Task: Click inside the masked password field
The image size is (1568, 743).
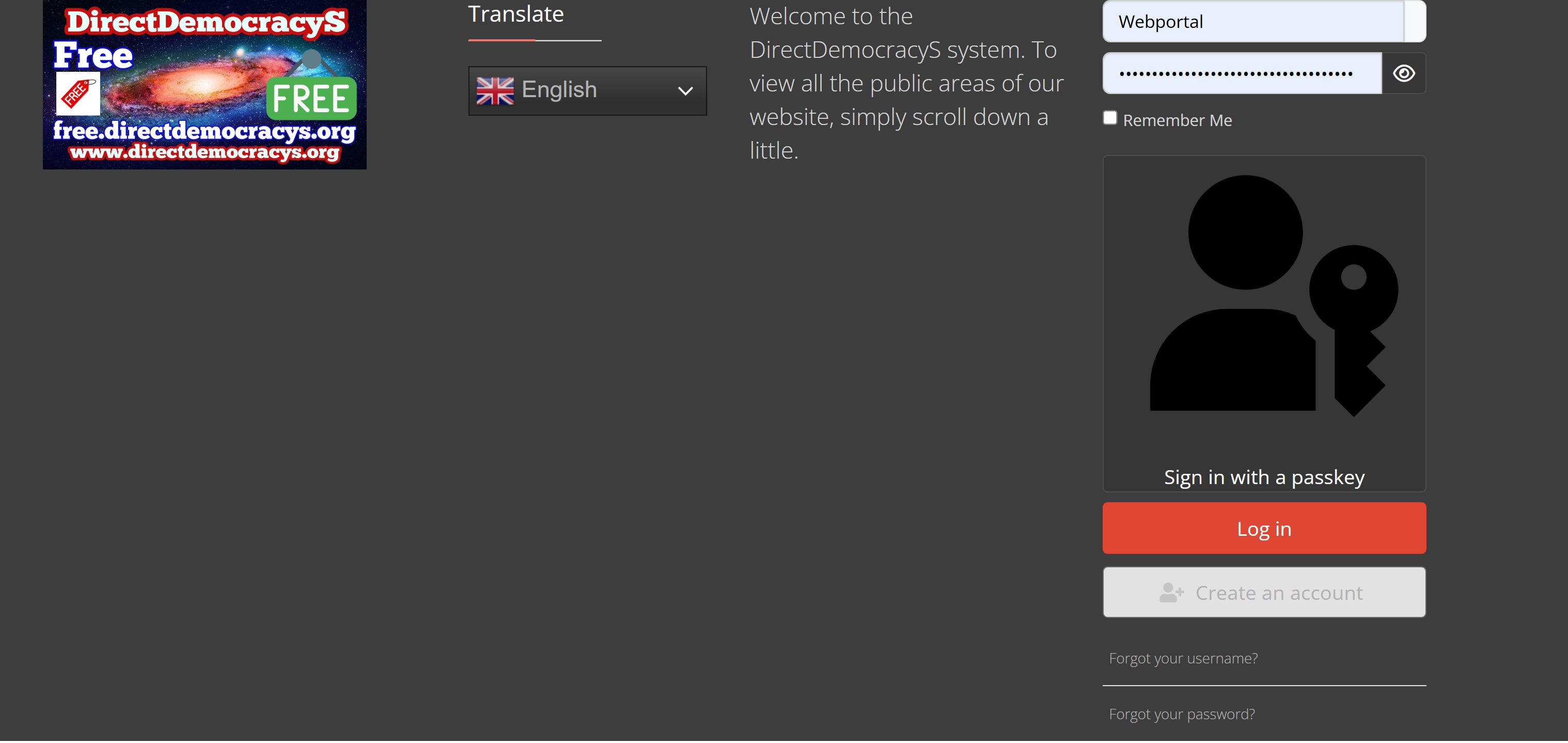Action: click(x=1241, y=74)
